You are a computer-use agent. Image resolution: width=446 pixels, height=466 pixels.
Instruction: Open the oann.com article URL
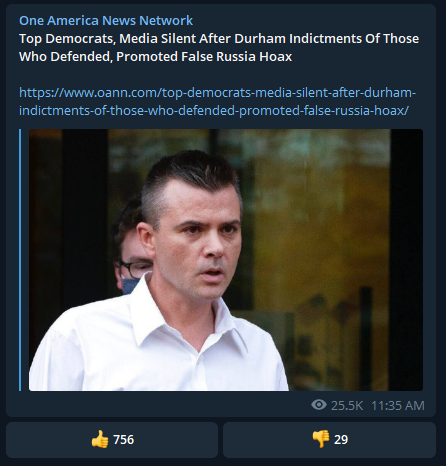click(217, 101)
